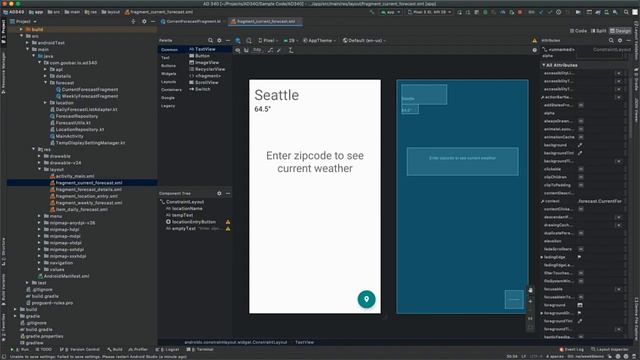The image size is (640, 360).
Task: Toggle the filterTouches attribute checkbox
Action: click(x=580, y=273)
